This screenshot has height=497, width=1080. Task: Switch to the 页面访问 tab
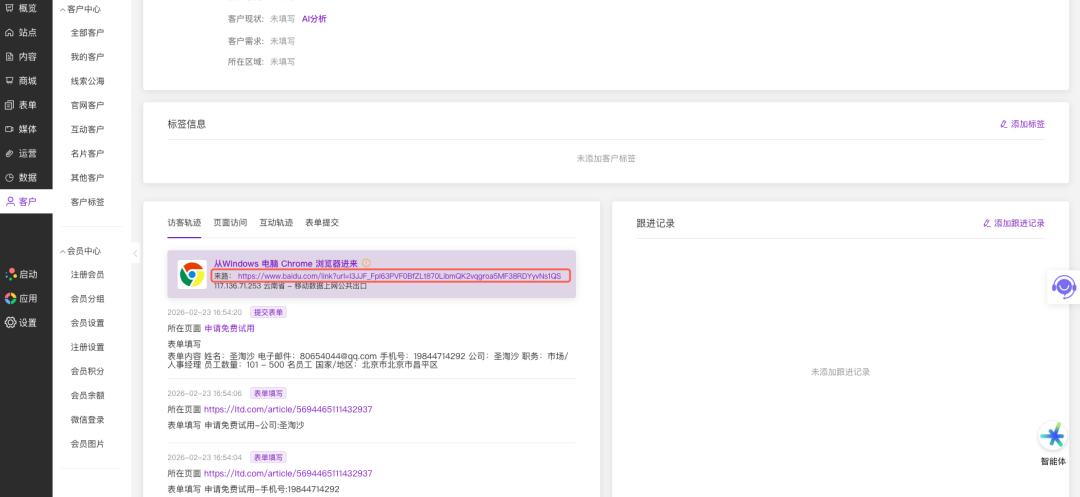click(x=230, y=223)
